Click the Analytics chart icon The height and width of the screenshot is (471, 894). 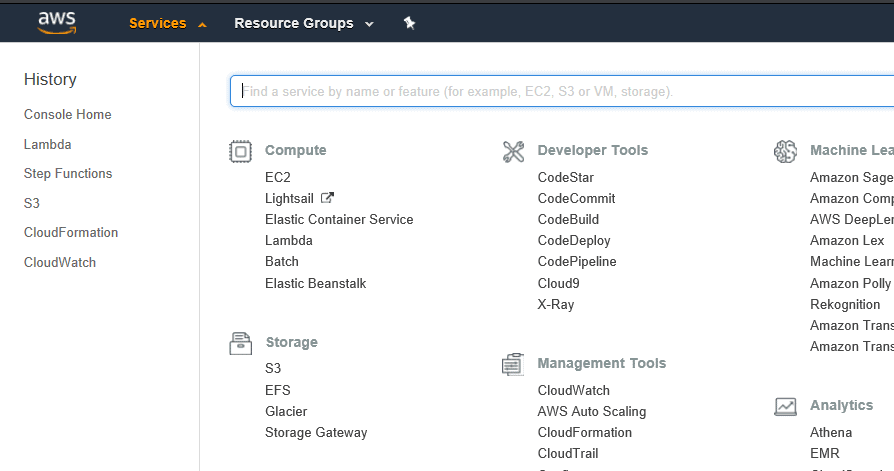(785, 406)
